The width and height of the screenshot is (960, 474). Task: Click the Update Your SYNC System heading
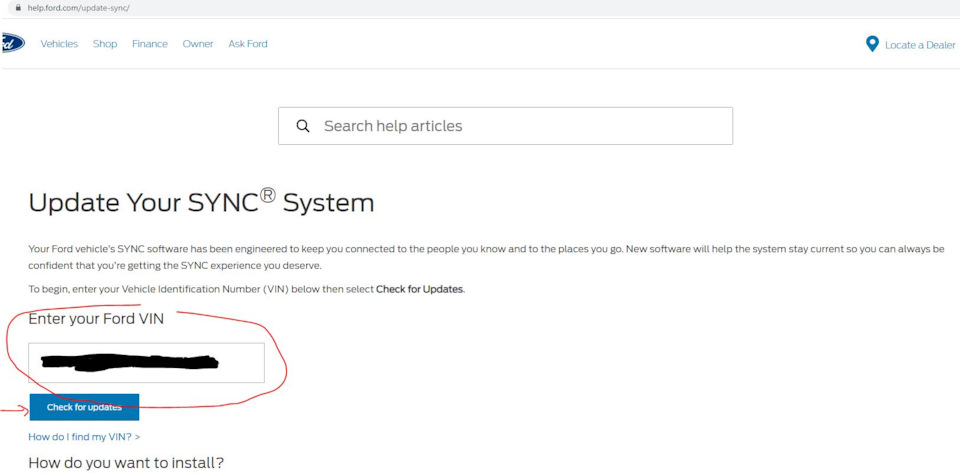[201, 202]
